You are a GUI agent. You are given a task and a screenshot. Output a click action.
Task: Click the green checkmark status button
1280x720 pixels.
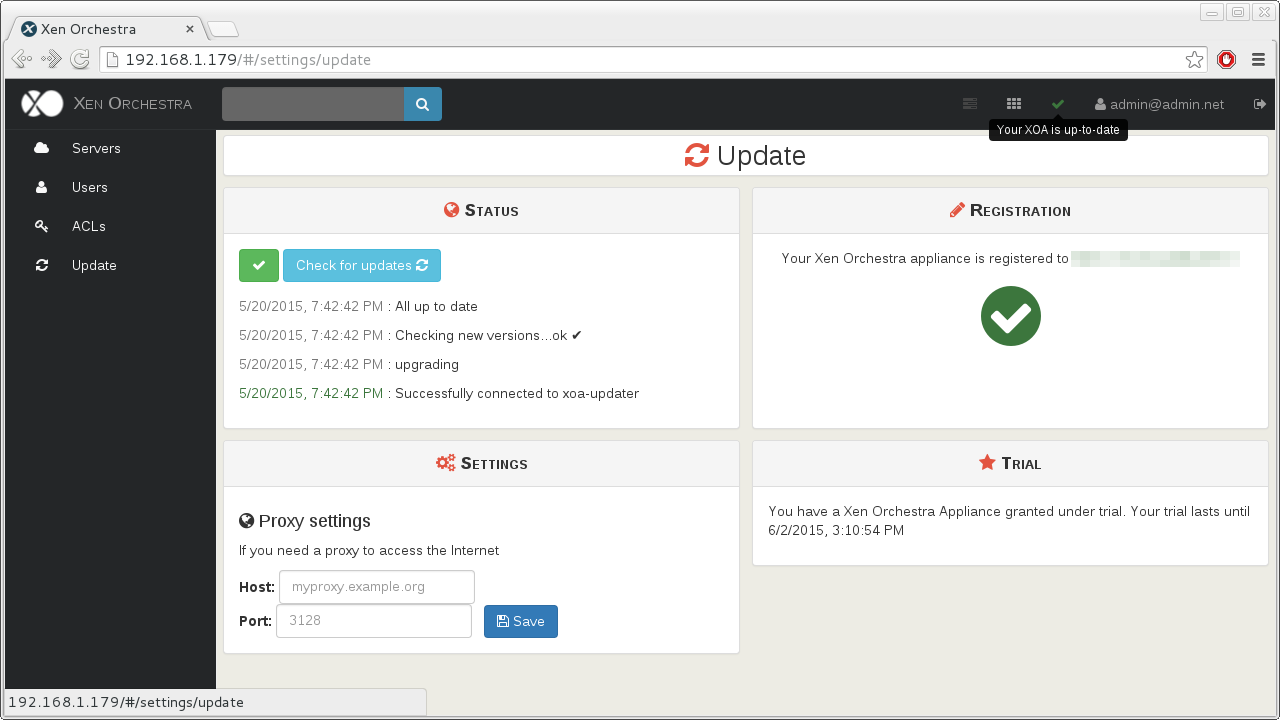(x=259, y=266)
